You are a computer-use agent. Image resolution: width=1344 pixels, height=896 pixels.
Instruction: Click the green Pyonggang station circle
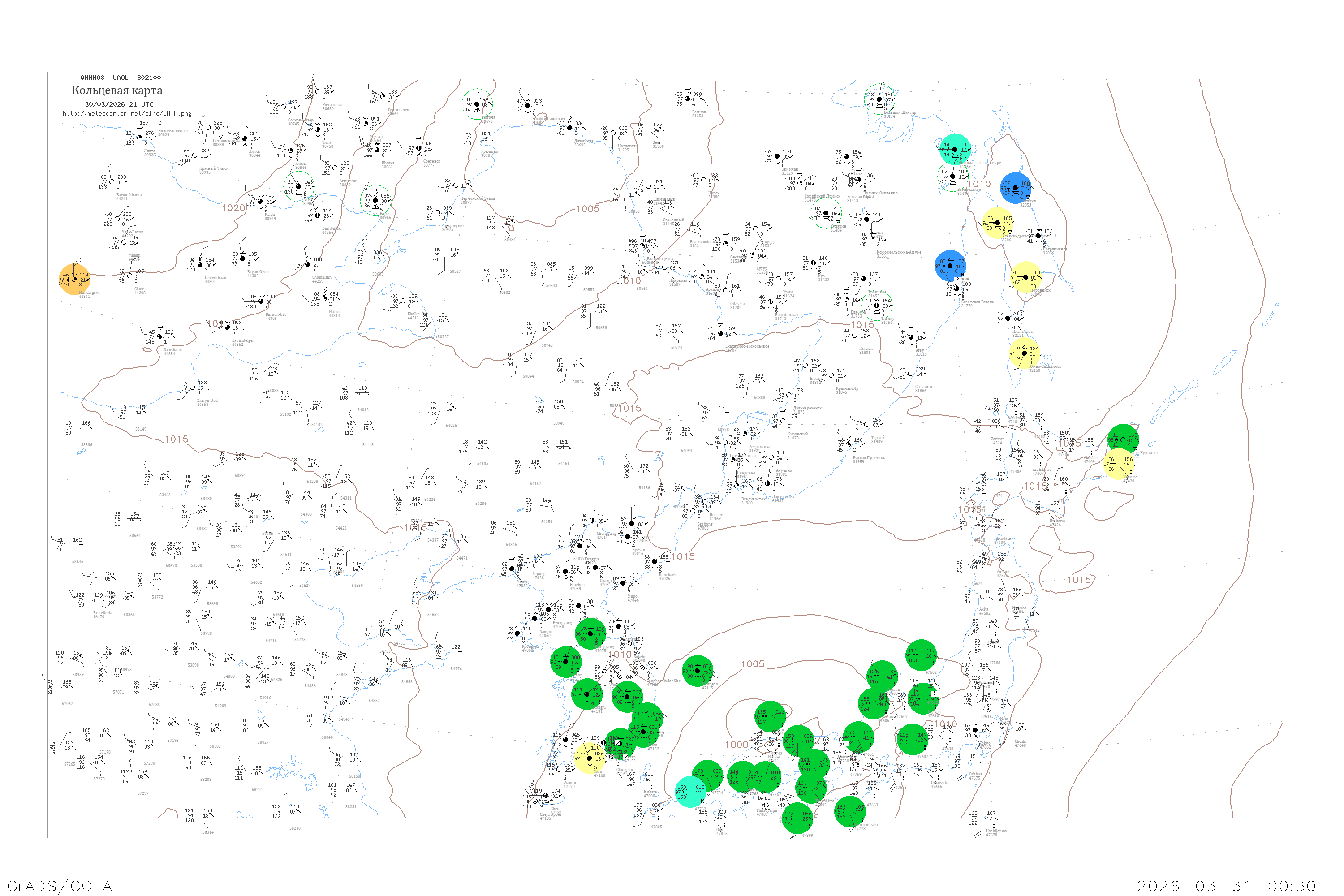[590, 634]
